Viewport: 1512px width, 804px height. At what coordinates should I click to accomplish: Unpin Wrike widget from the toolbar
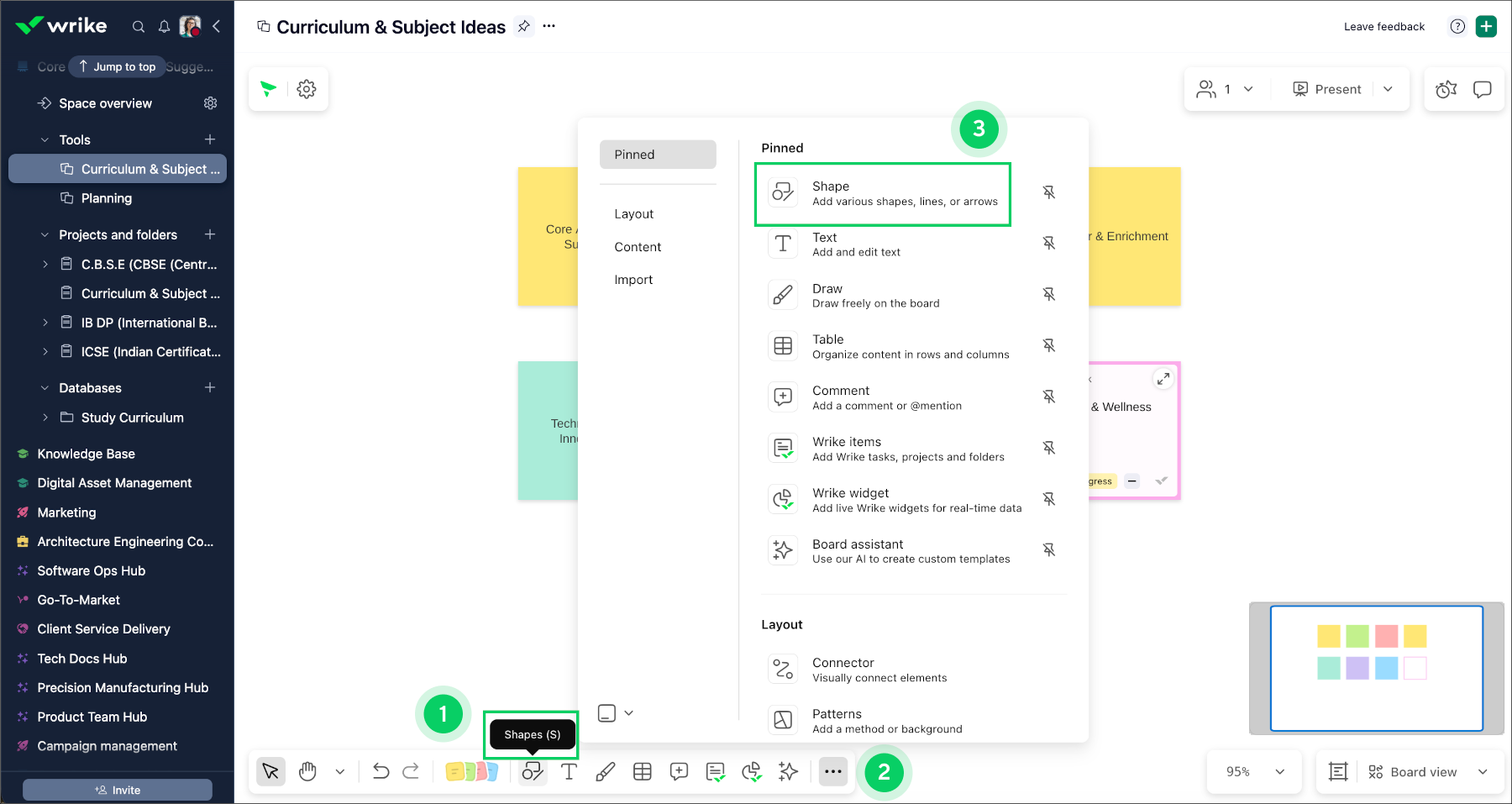pos(1049,499)
